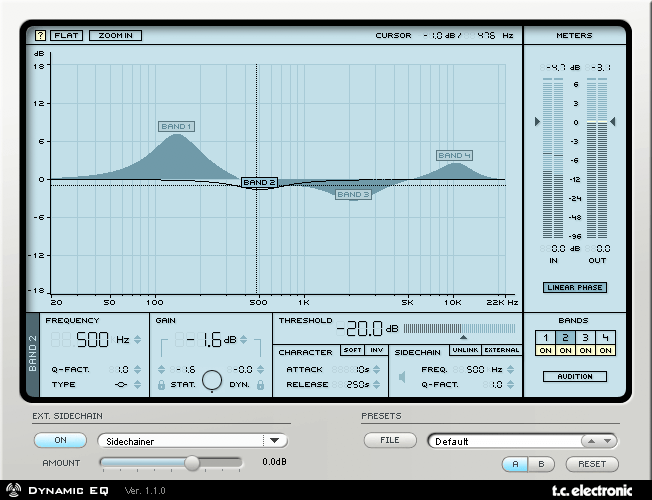Screen dimensions: 652x500
Task: Select the BAND 4 handle on the graph
Action: coord(454,155)
